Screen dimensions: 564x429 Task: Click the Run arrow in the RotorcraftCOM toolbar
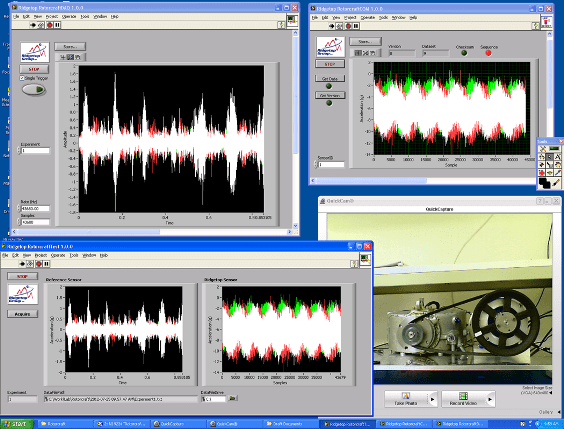click(x=332, y=26)
